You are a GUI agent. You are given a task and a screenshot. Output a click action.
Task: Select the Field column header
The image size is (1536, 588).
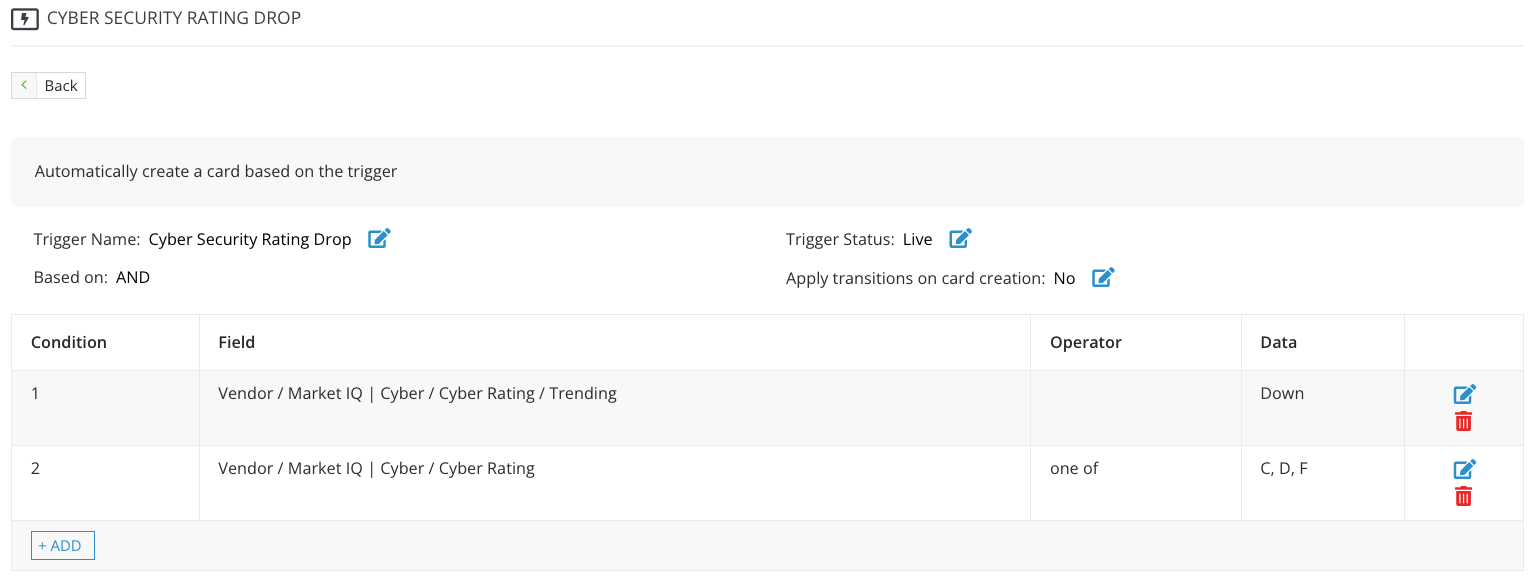point(236,342)
